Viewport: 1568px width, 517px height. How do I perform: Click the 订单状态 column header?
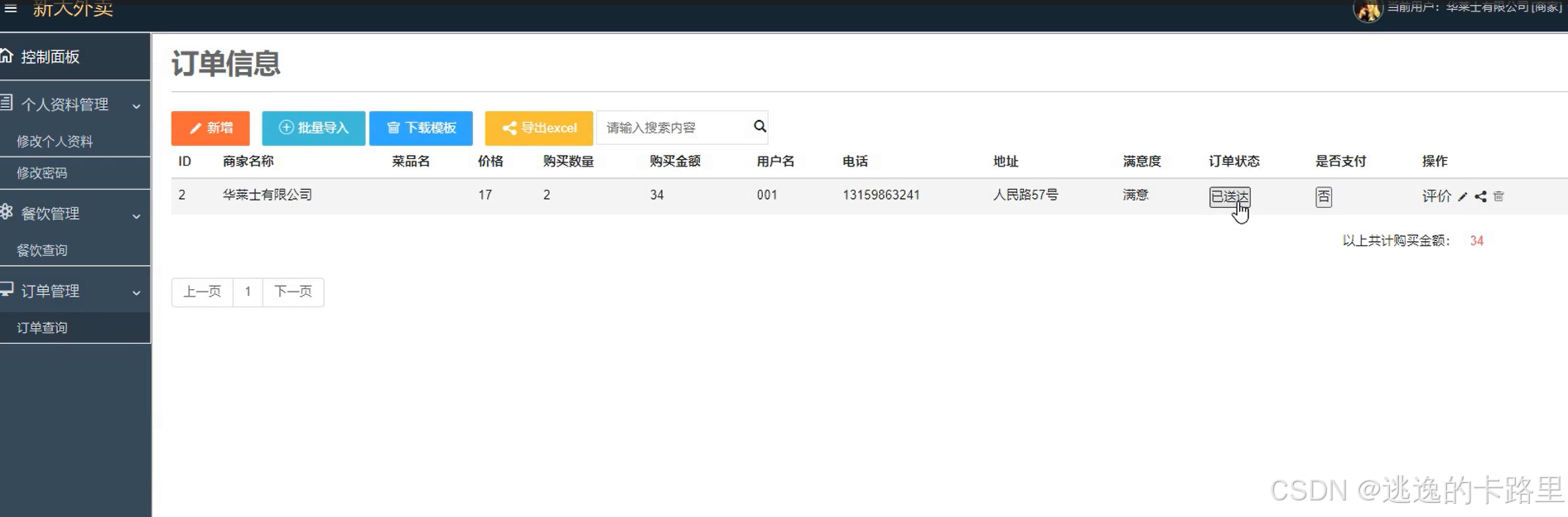tap(1234, 161)
